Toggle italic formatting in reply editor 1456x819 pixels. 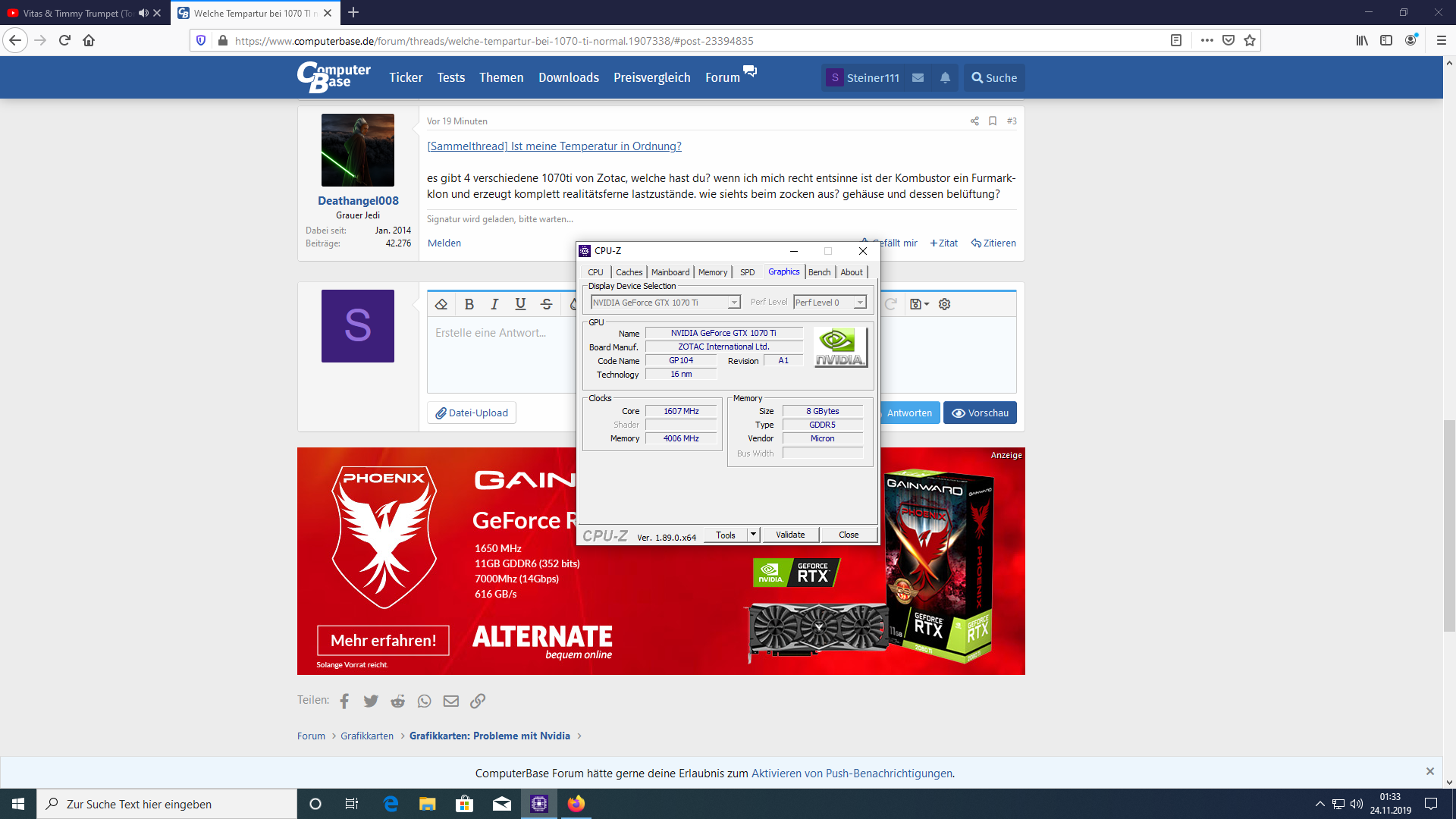[x=494, y=304]
